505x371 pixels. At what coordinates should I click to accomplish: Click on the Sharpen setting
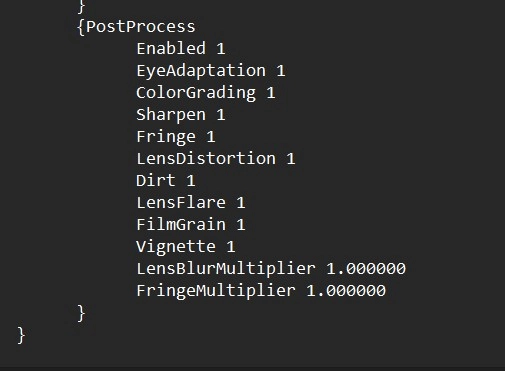point(181,115)
